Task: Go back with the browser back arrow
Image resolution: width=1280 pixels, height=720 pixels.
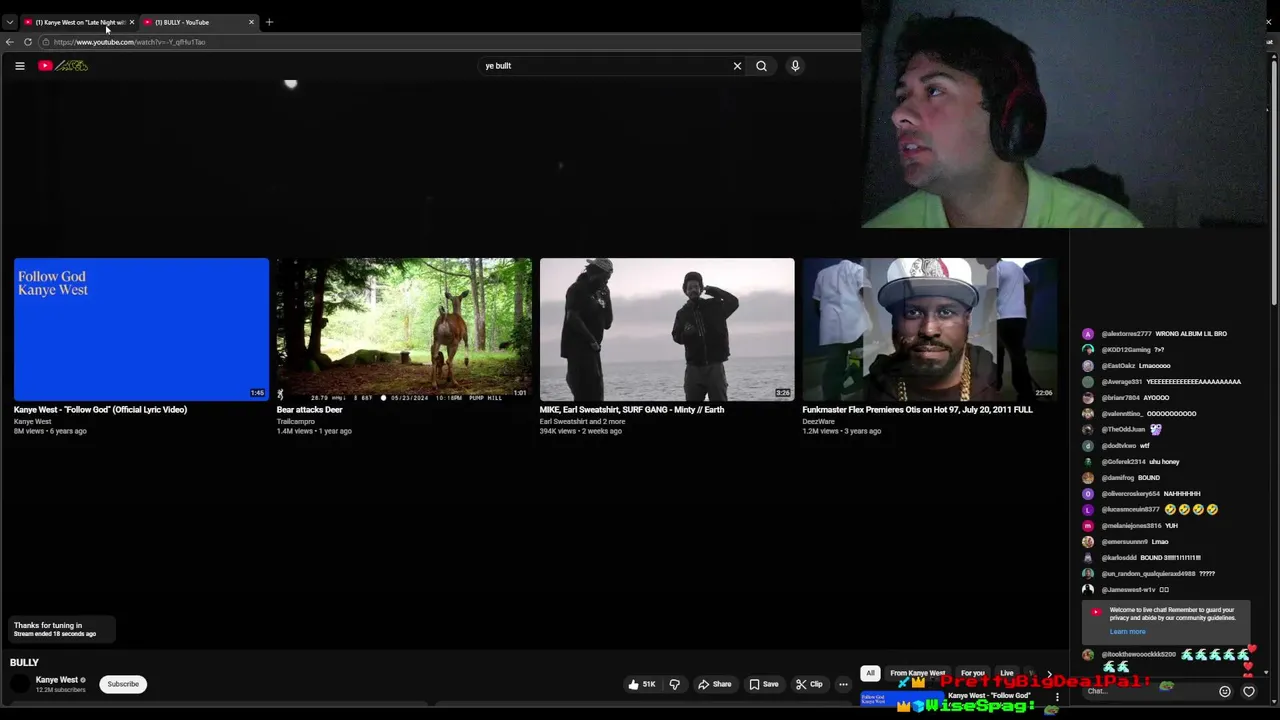Action: coord(10,42)
